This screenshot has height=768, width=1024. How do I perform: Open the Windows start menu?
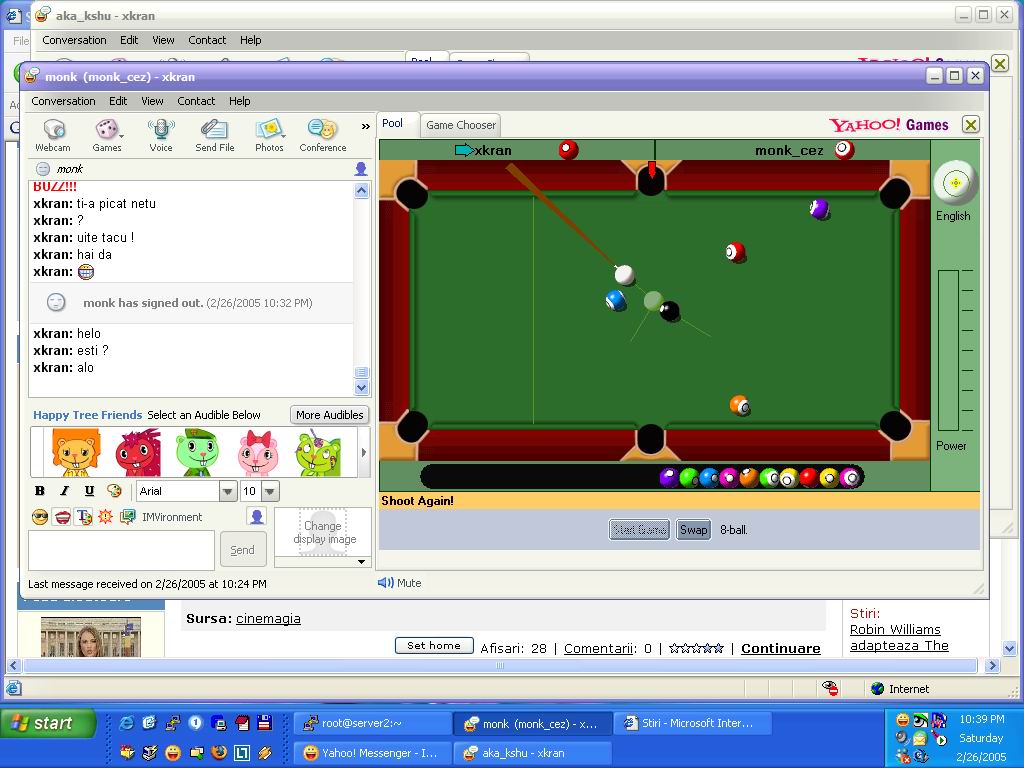[x=48, y=724]
